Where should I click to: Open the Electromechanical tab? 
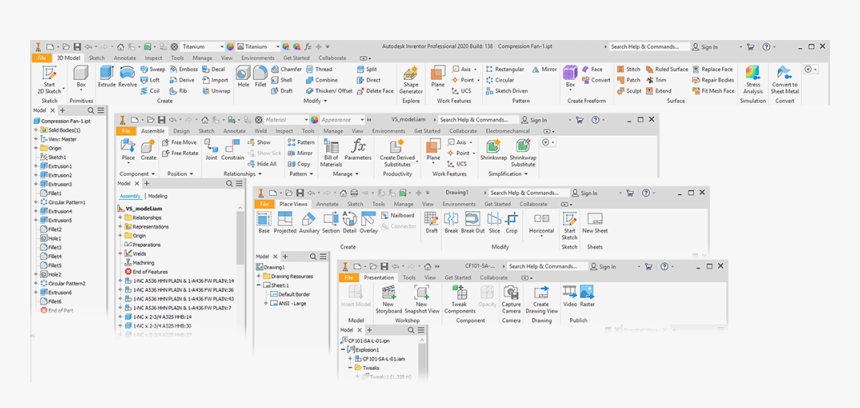click(x=507, y=131)
